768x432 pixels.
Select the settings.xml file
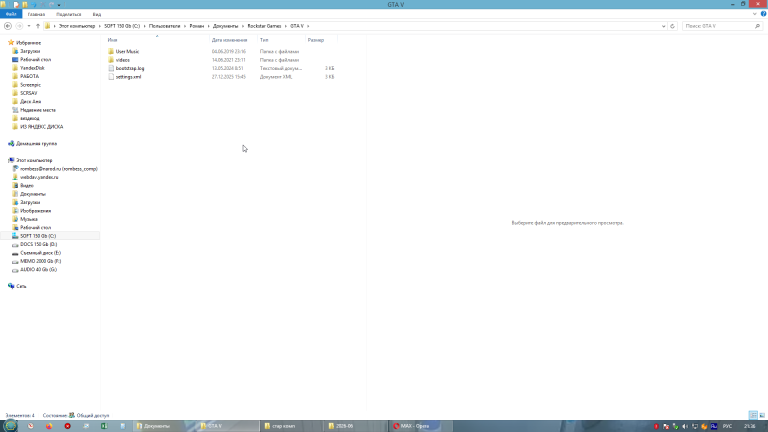click(128, 77)
